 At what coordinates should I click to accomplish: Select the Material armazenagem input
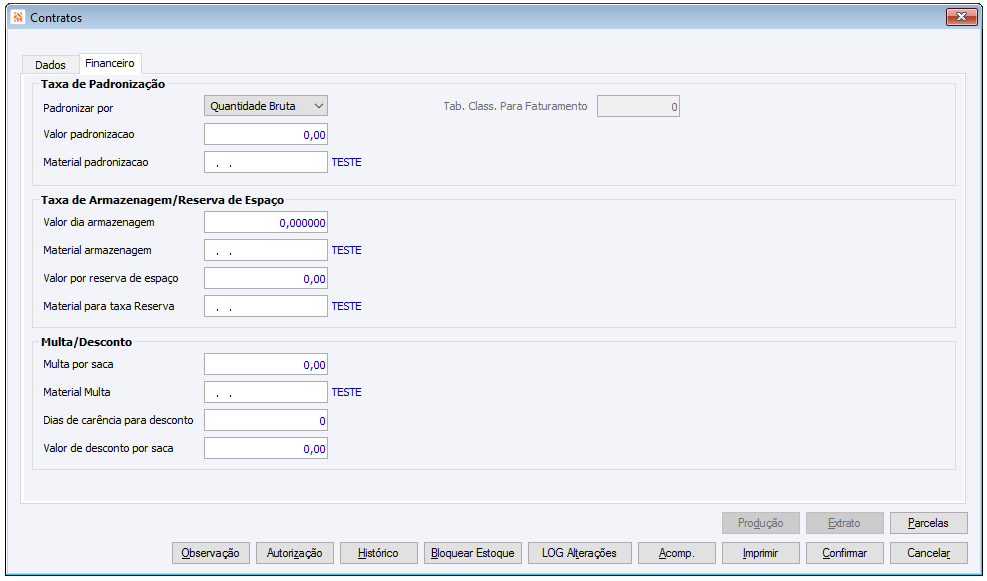pyautogui.click(x=266, y=250)
